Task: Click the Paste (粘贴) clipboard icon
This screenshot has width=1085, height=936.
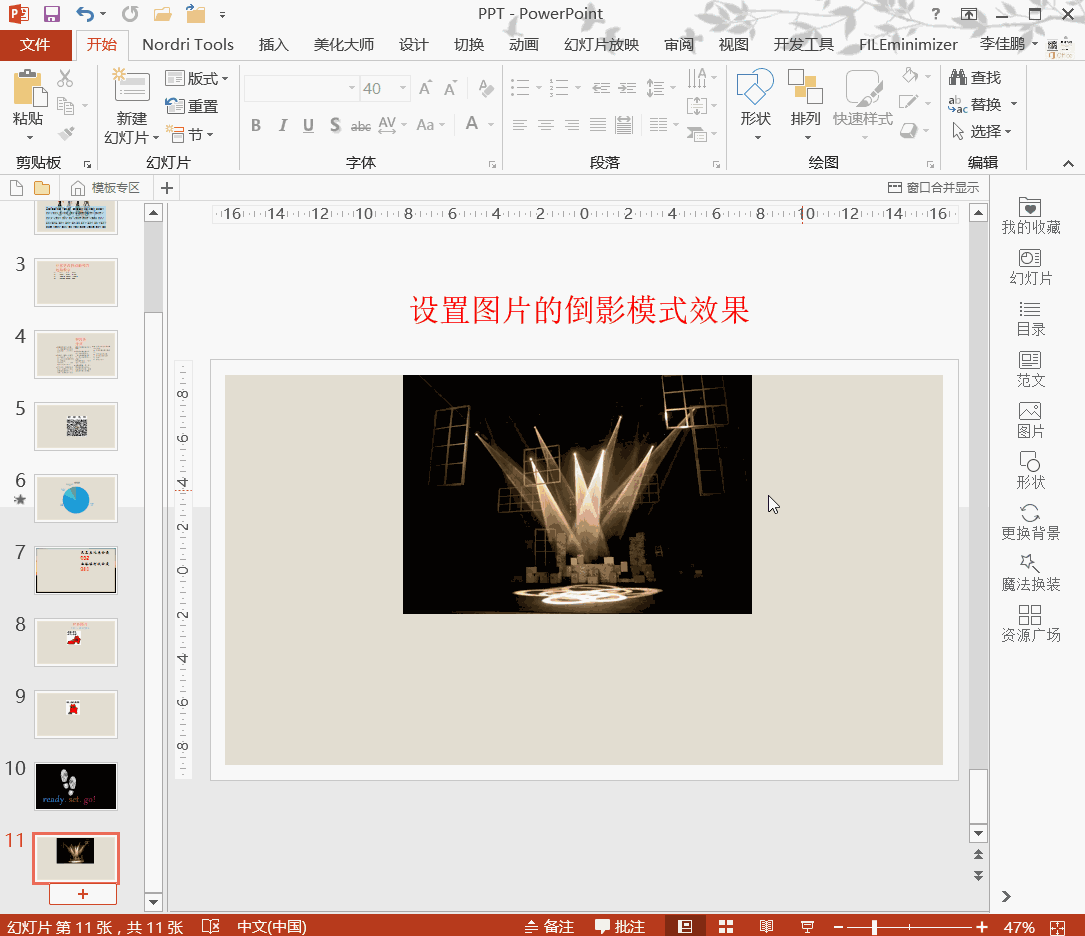Action: [29, 89]
